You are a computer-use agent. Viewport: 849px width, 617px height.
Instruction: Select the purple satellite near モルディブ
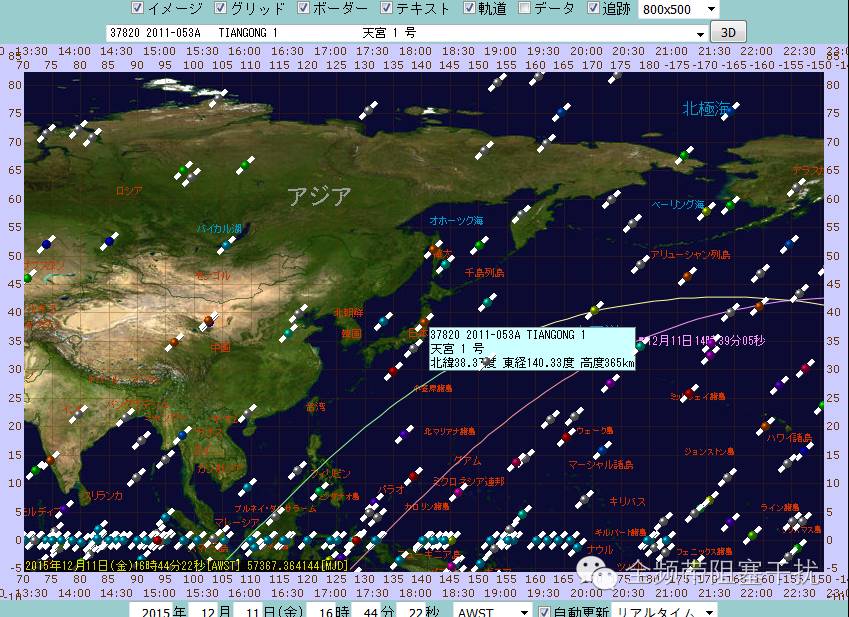[x=64, y=509]
